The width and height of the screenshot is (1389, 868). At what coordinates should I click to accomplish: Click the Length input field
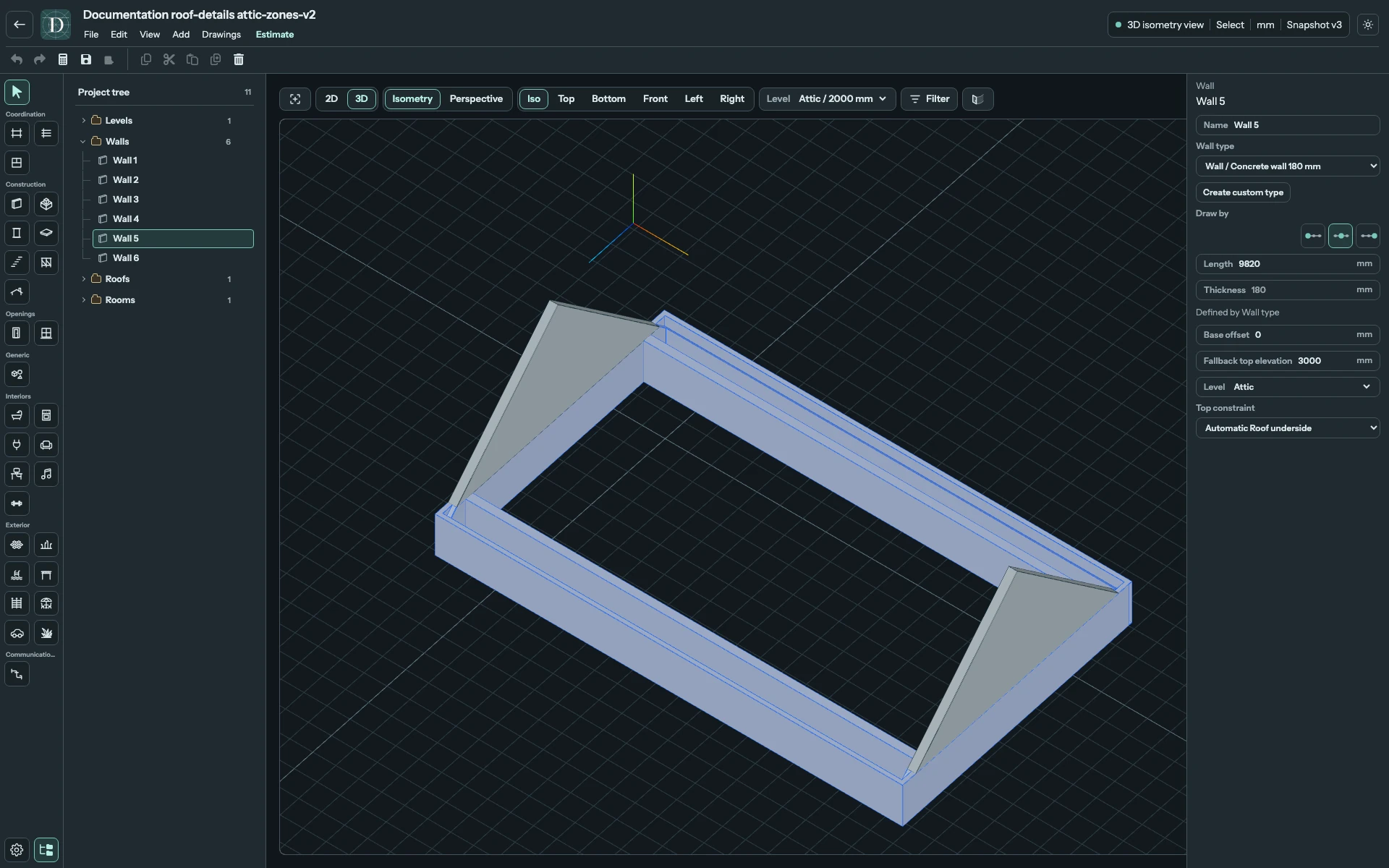(x=1288, y=264)
